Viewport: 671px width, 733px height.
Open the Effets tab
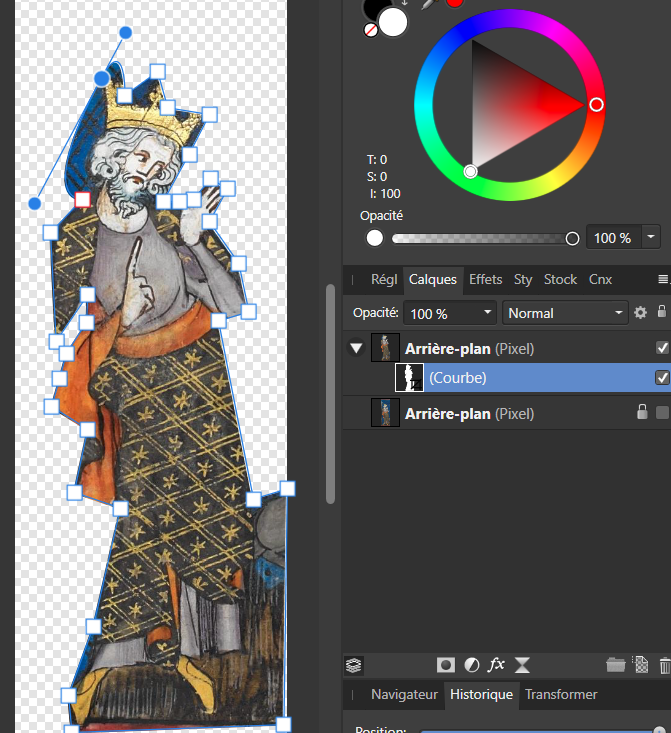485,280
